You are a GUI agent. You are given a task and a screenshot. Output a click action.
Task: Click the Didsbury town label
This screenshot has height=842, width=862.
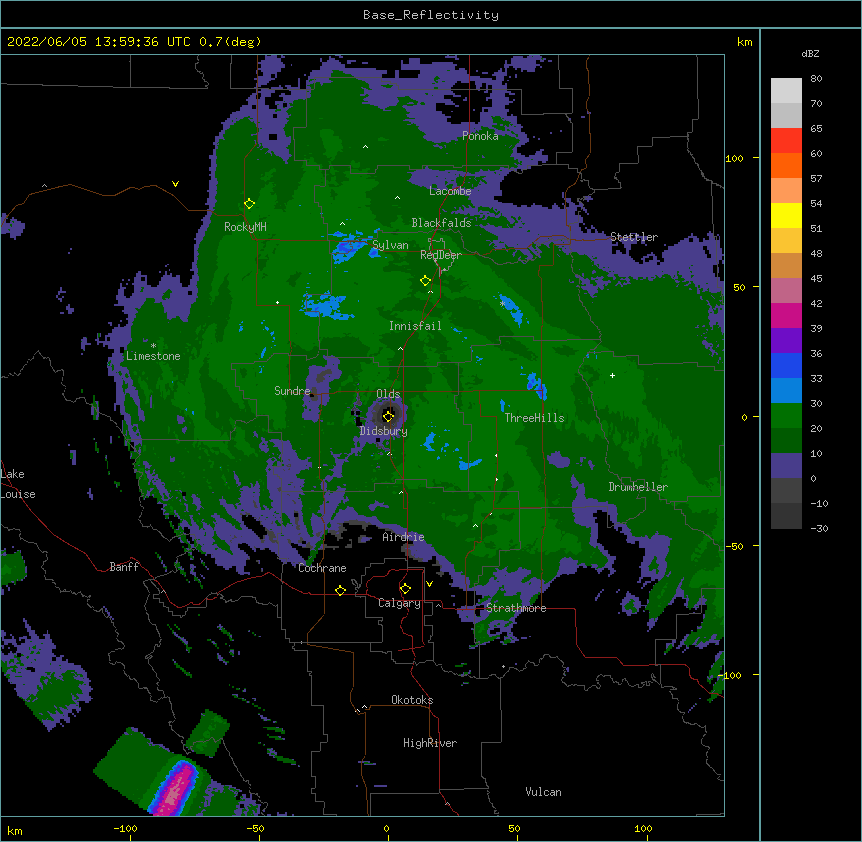[x=384, y=431]
